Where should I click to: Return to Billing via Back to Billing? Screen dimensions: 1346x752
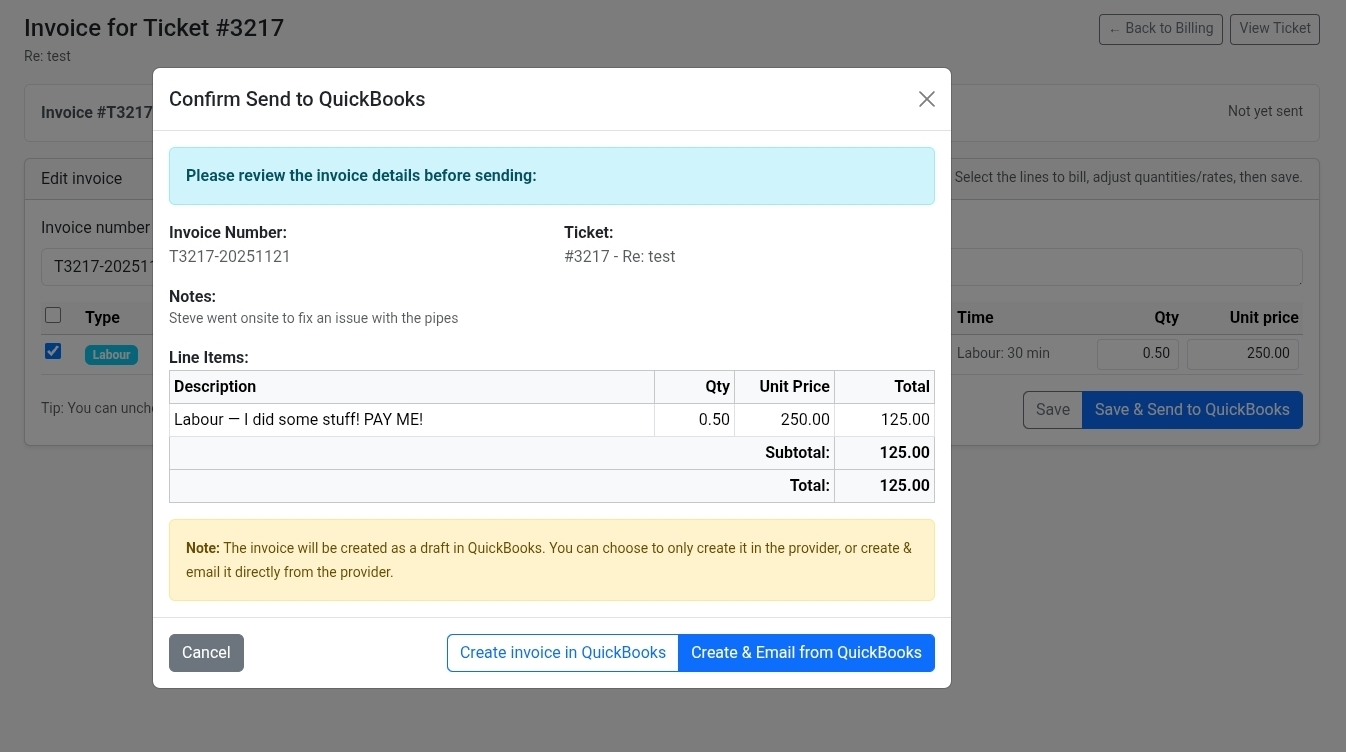pyautogui.click(x=1160, y=29)
